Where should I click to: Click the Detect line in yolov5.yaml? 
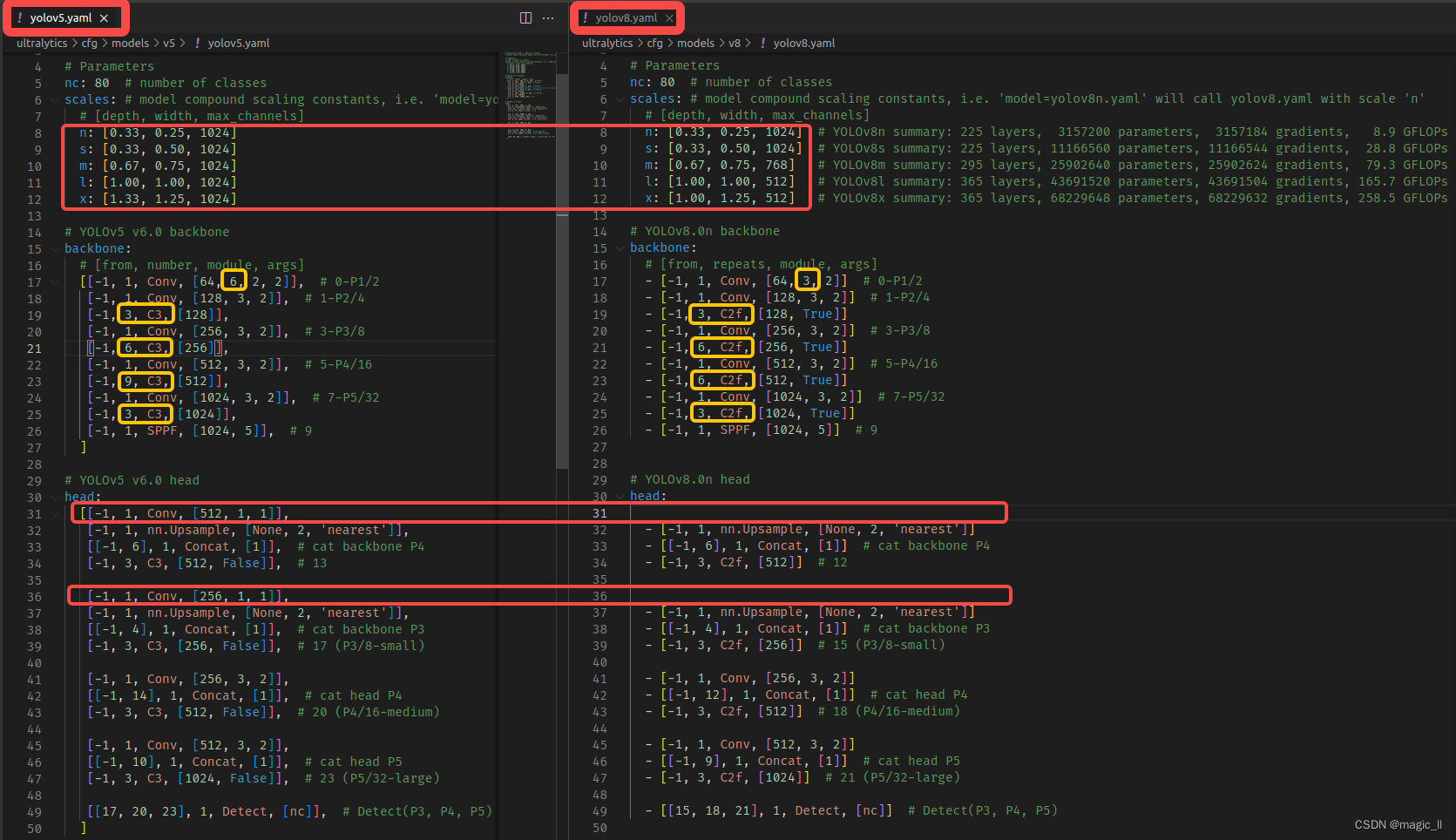coord(289,811)
